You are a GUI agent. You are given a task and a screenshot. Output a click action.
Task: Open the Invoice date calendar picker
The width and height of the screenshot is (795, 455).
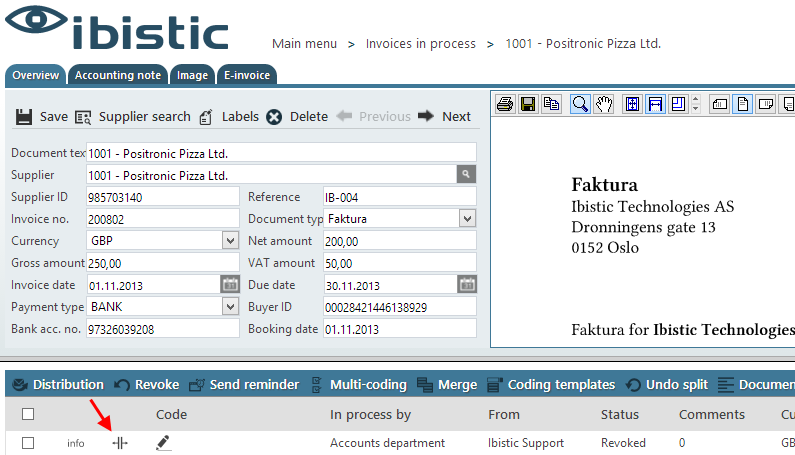click(230, 285)
